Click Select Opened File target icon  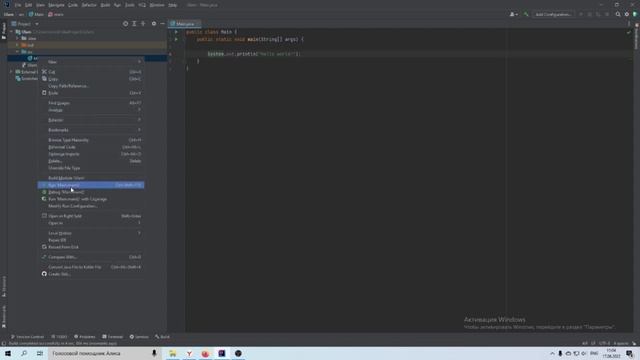pos(125,24)
